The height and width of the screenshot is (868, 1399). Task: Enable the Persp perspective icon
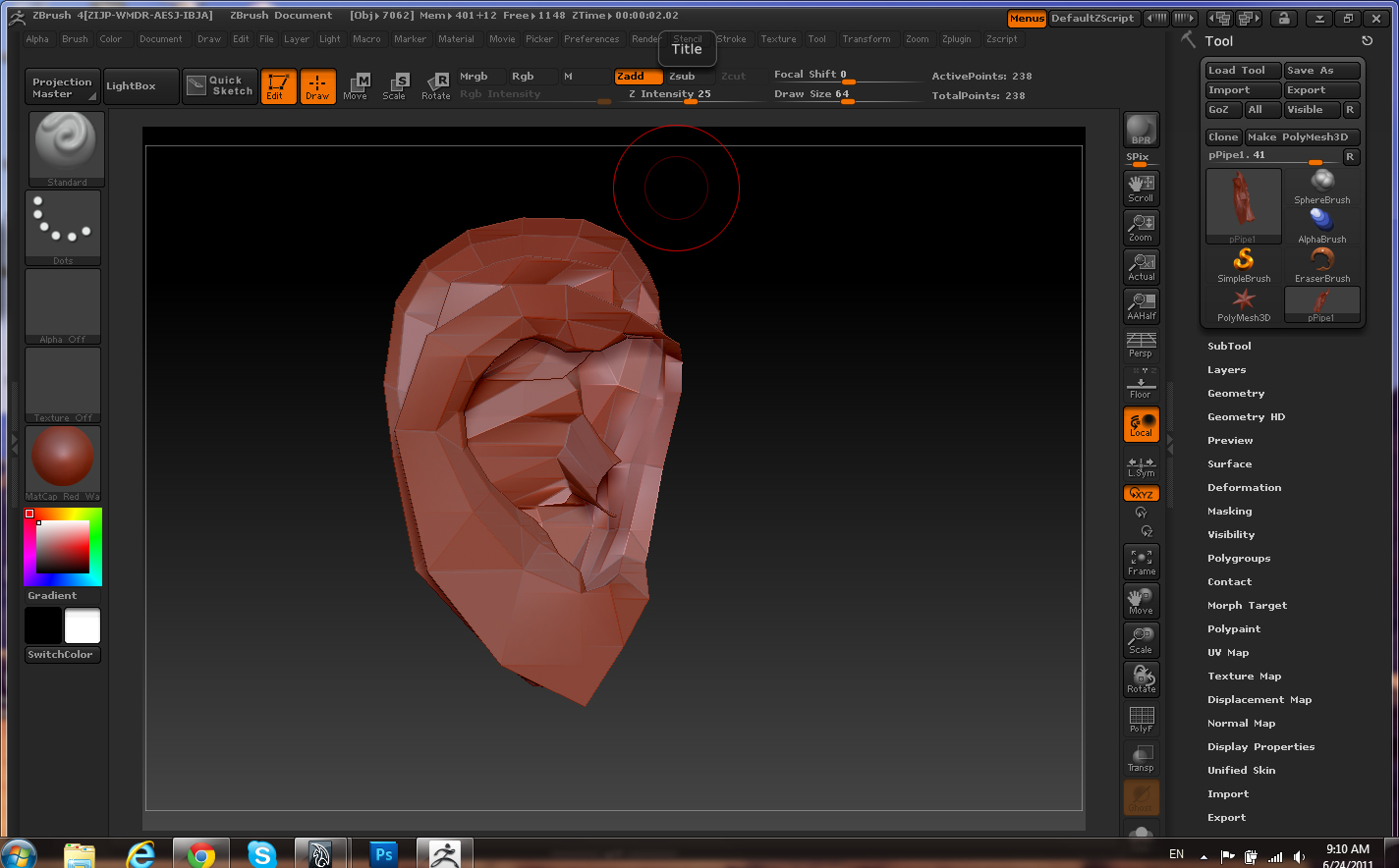(1140, 346)
